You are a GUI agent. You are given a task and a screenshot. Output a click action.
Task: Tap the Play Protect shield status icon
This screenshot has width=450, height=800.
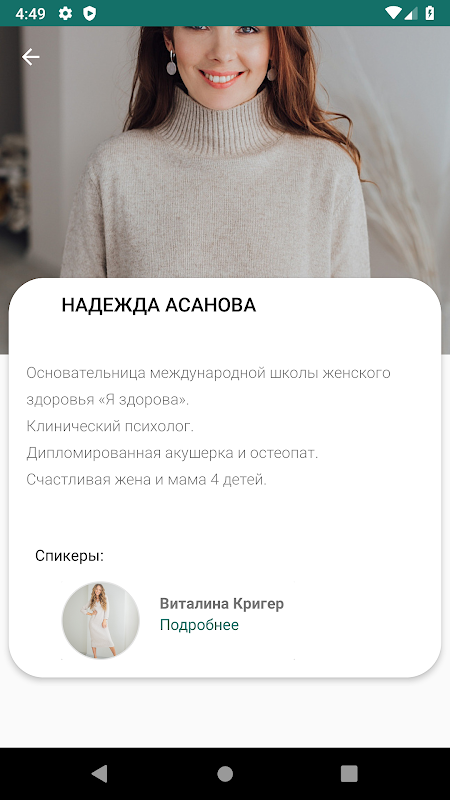click(90, 13)
